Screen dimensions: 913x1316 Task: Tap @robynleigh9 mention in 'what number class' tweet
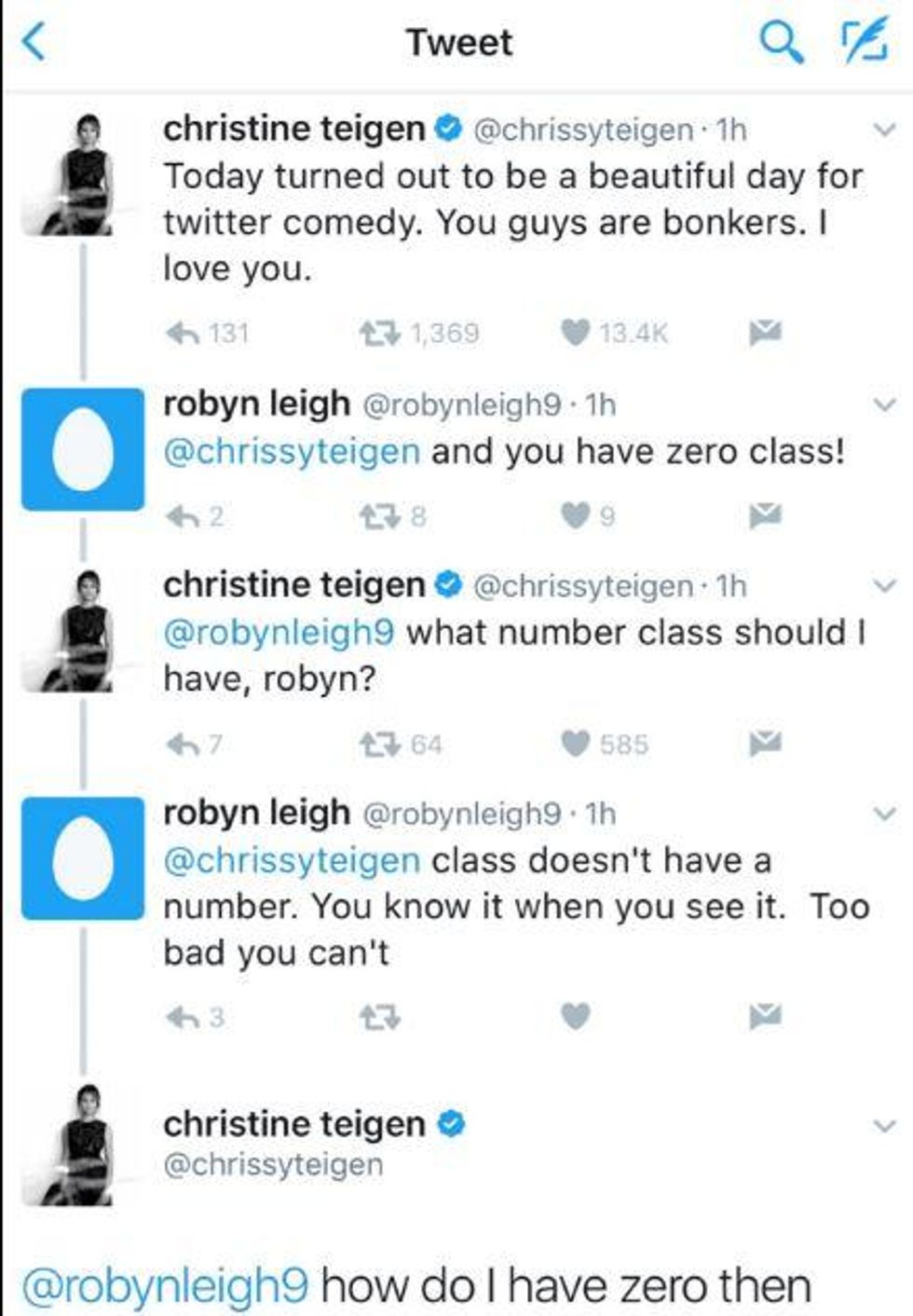[x=279, y=633]
